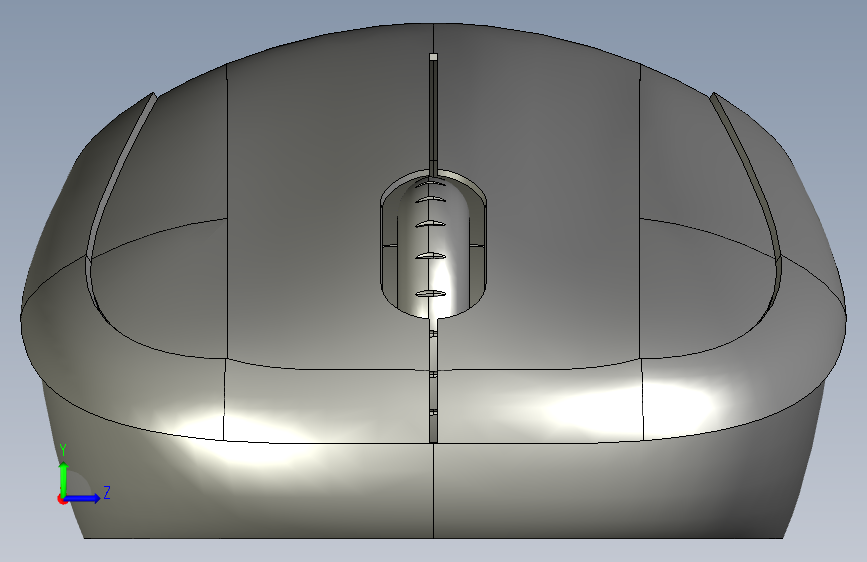
Task: Click the red X axis dot at the triad origin
Action: pos(62,499)
